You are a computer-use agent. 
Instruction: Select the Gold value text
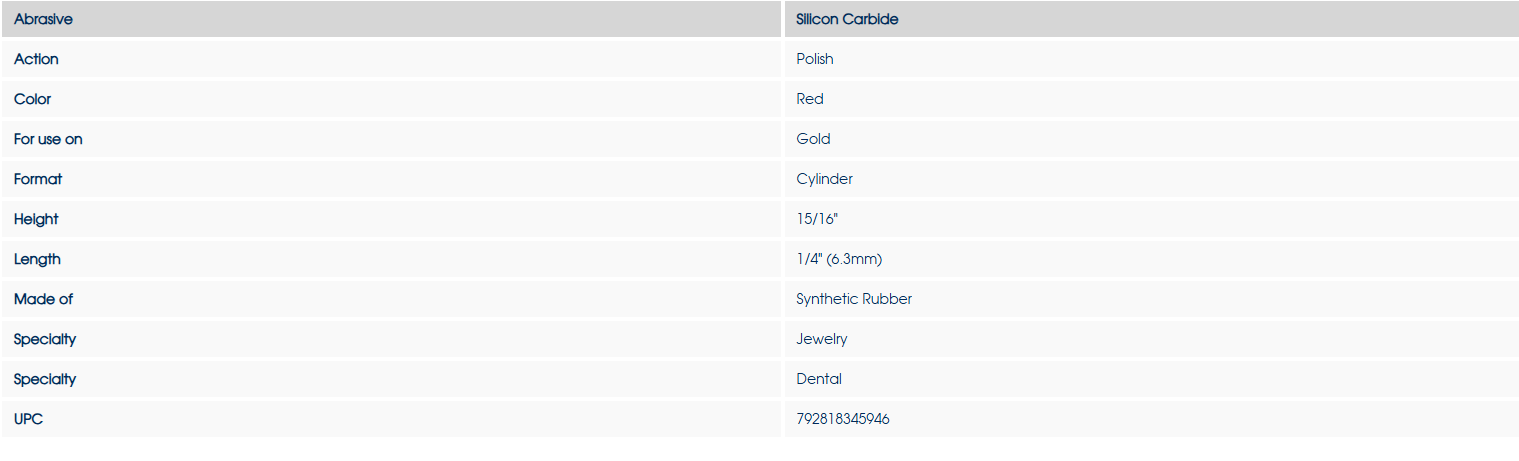coord(813,139)
